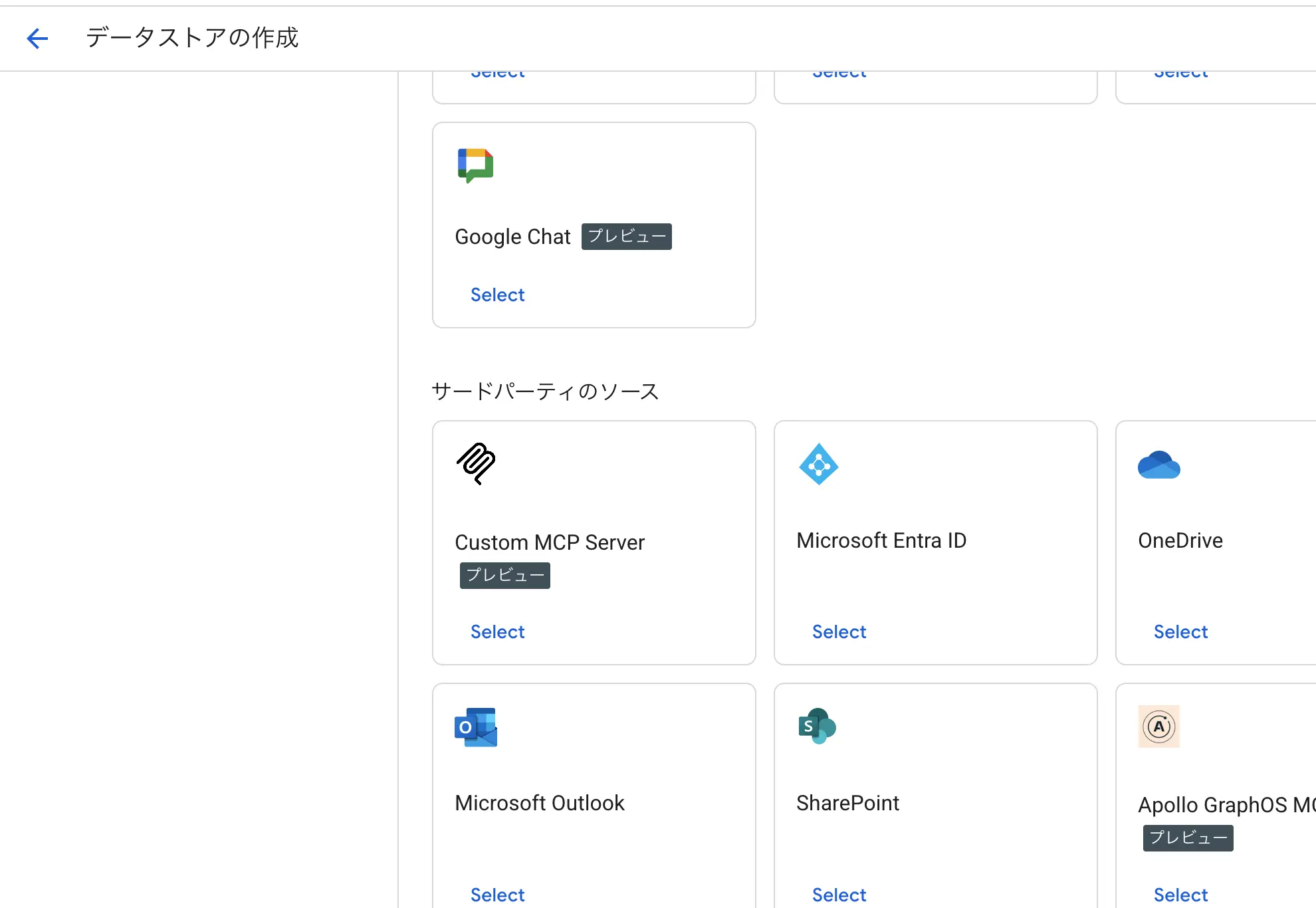Click the SharePoint card title
This screenshot has width=1316, height=908.
point(847,803)
